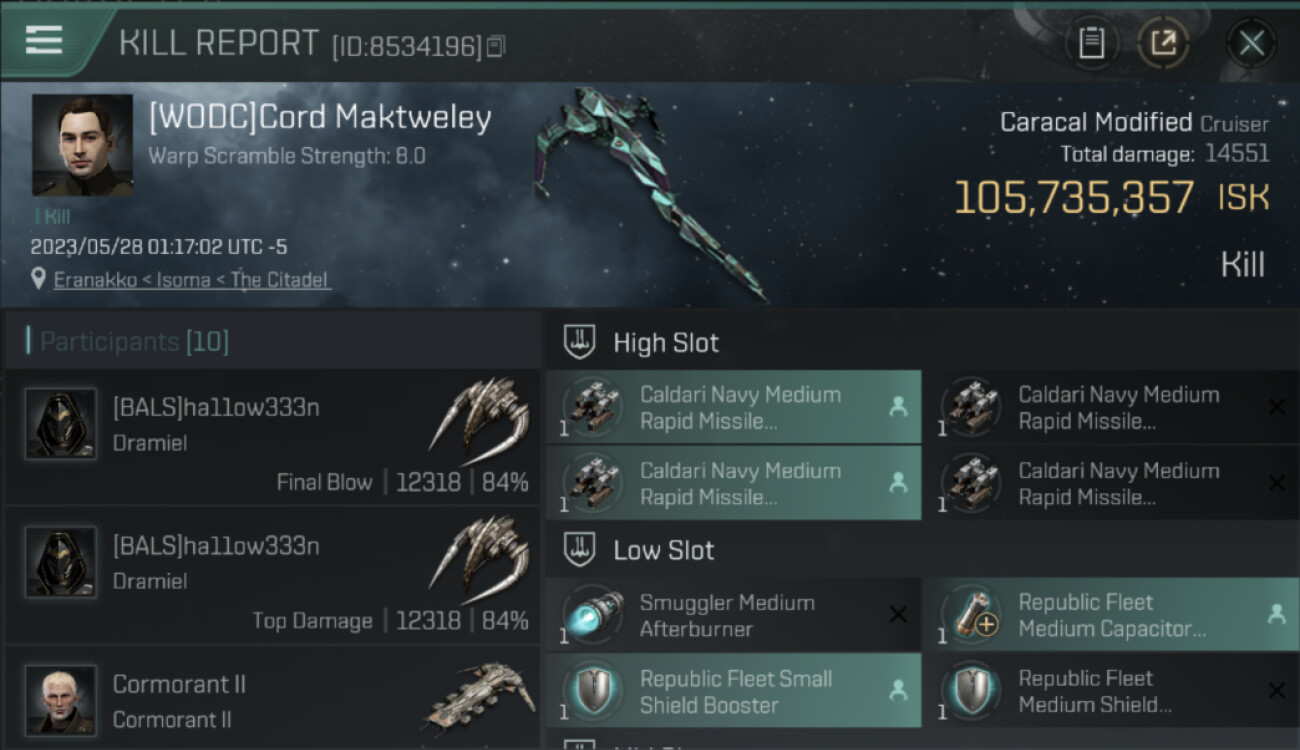
Task: Open the clipboard notes icon
Action: [x=1091, y=43]
